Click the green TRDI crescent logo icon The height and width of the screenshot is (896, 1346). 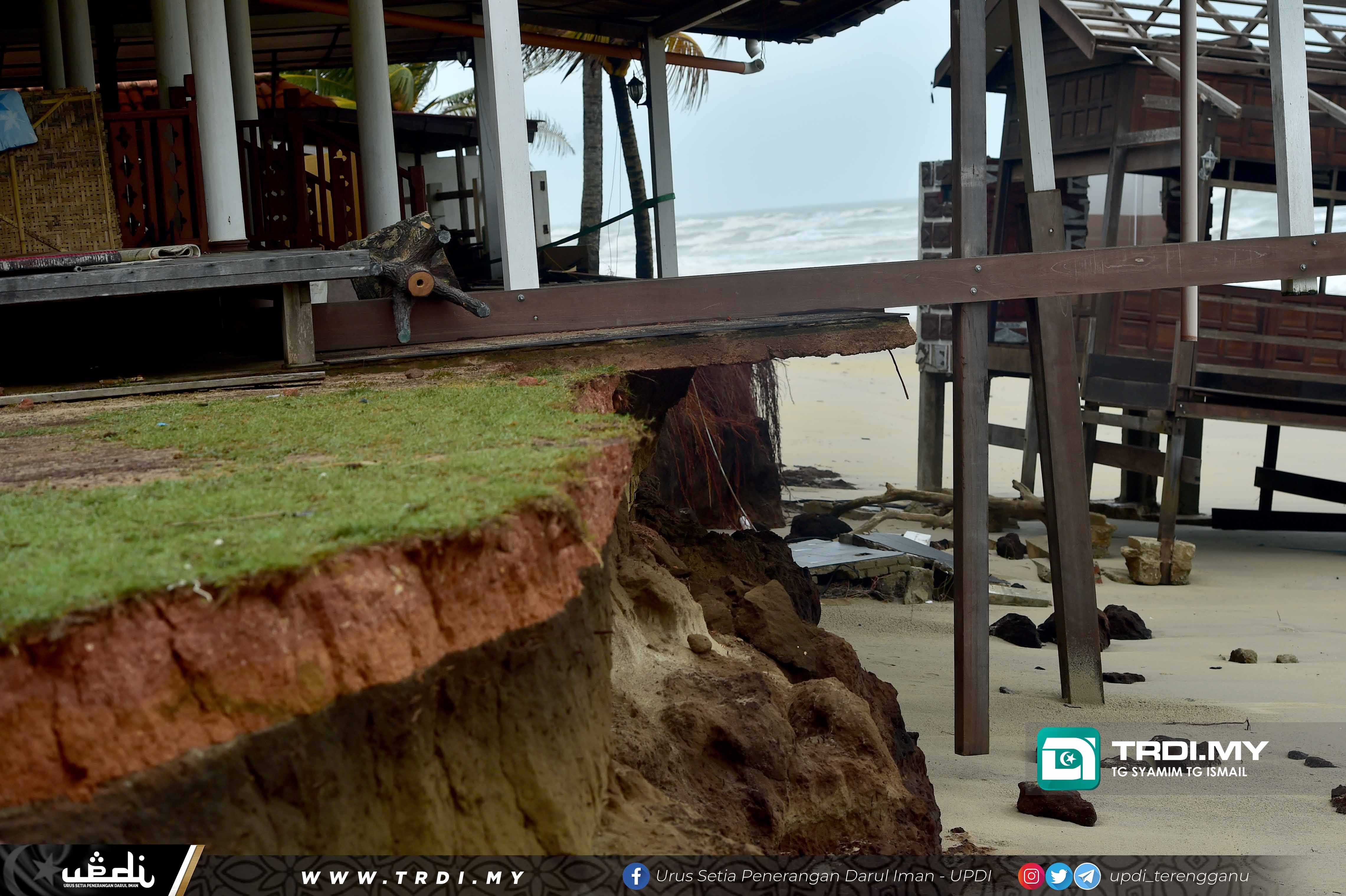(1068, 758)
